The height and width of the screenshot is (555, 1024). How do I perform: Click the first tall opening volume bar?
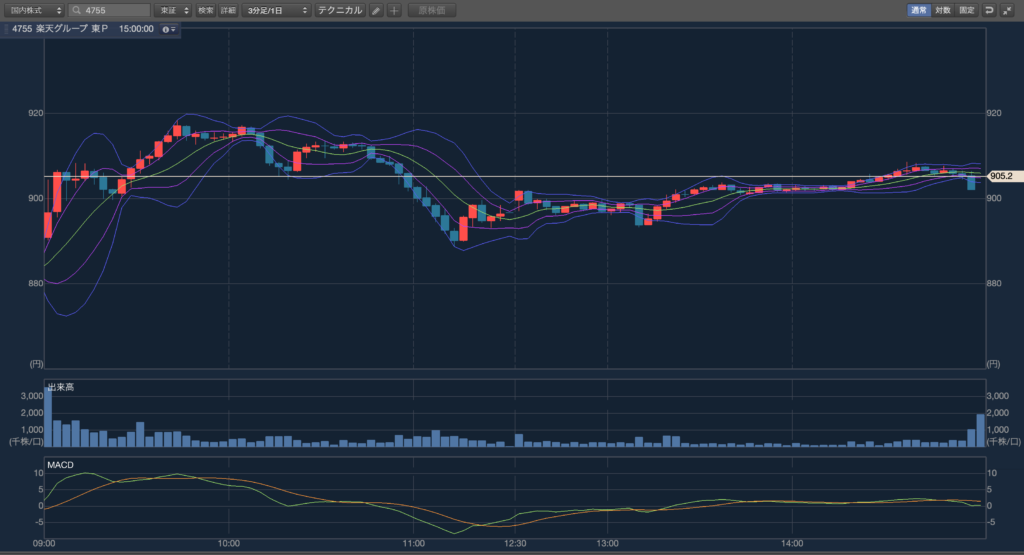48,417
